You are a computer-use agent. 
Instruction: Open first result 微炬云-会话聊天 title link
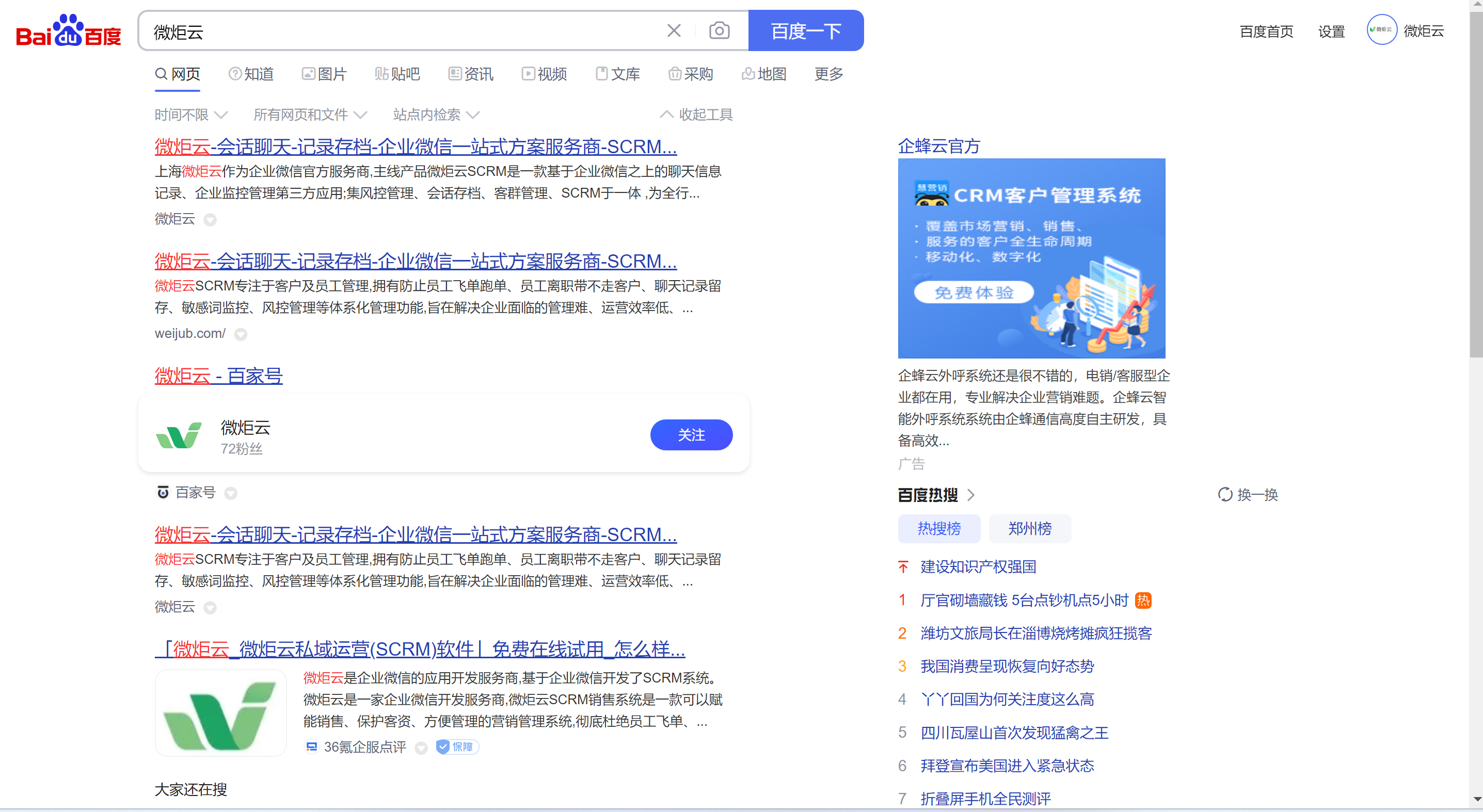pyautogui.click(x=415, y=147)
